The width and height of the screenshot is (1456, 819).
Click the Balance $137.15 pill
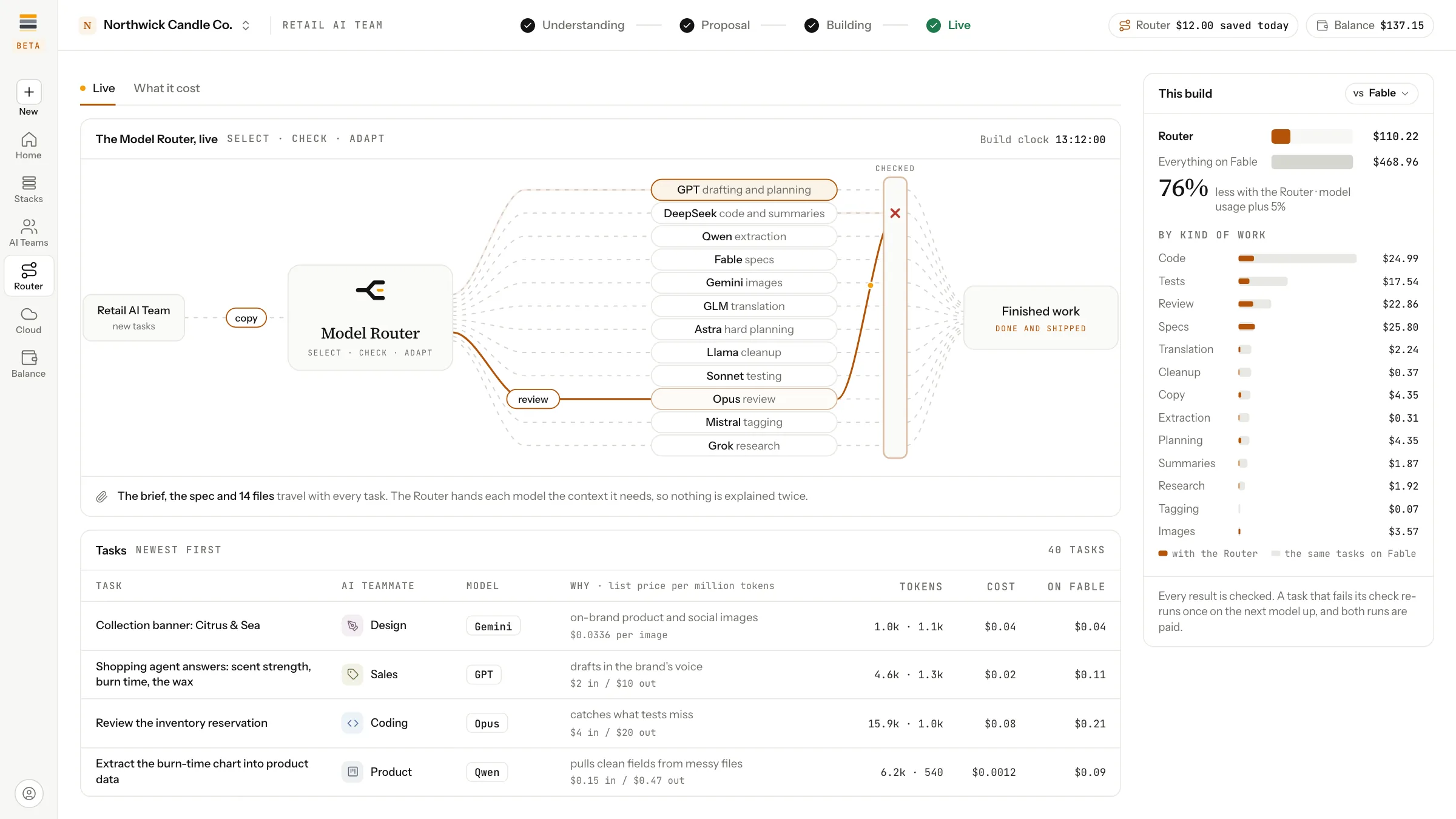tap(1370, 25)
